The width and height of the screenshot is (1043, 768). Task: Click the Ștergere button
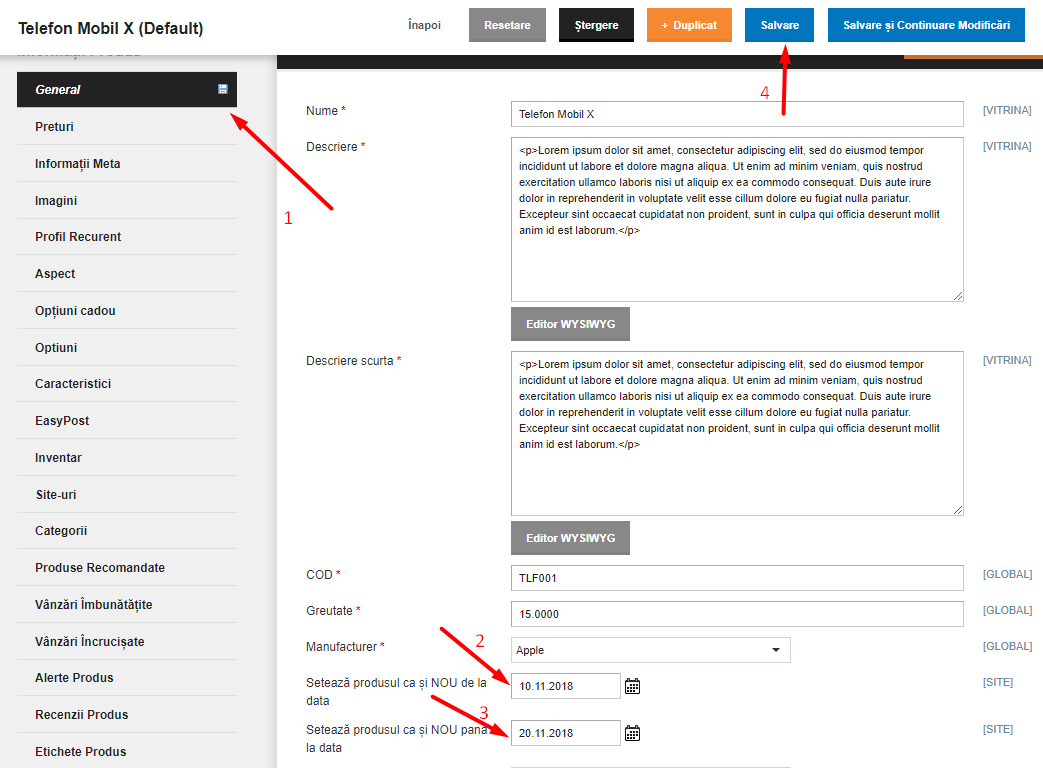point(597,25)
